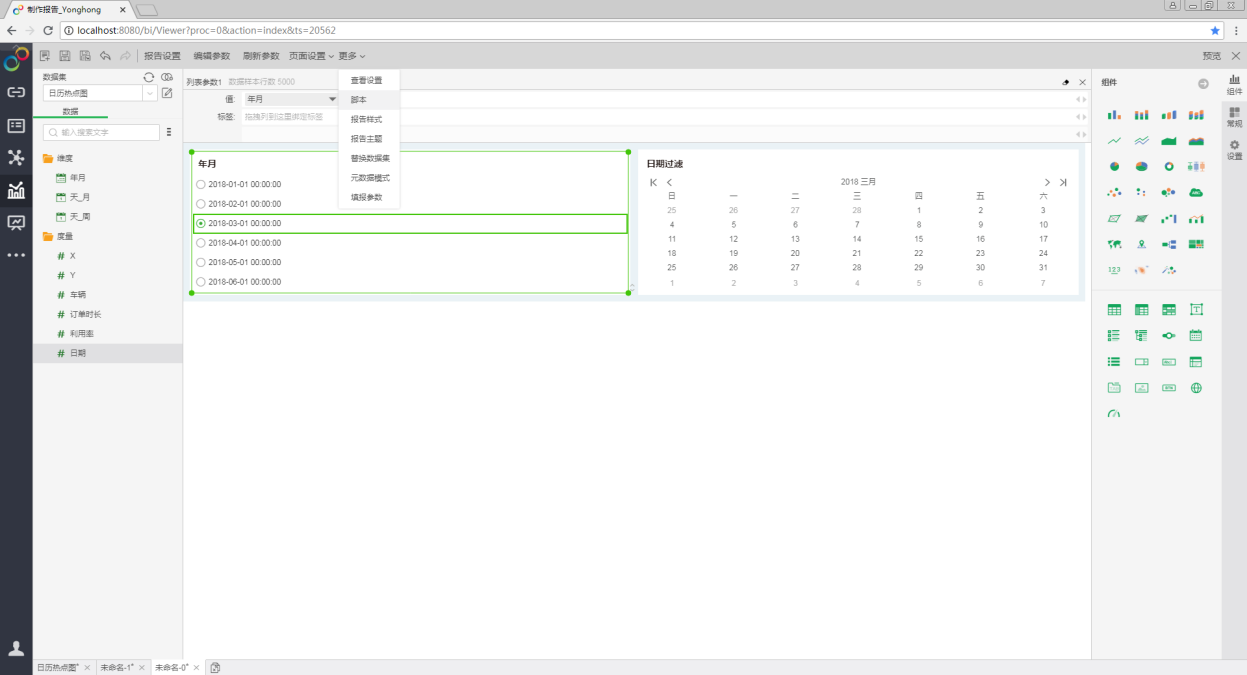Select the donut chart component icon
1247x675 pixels.
pos(1168,166)
